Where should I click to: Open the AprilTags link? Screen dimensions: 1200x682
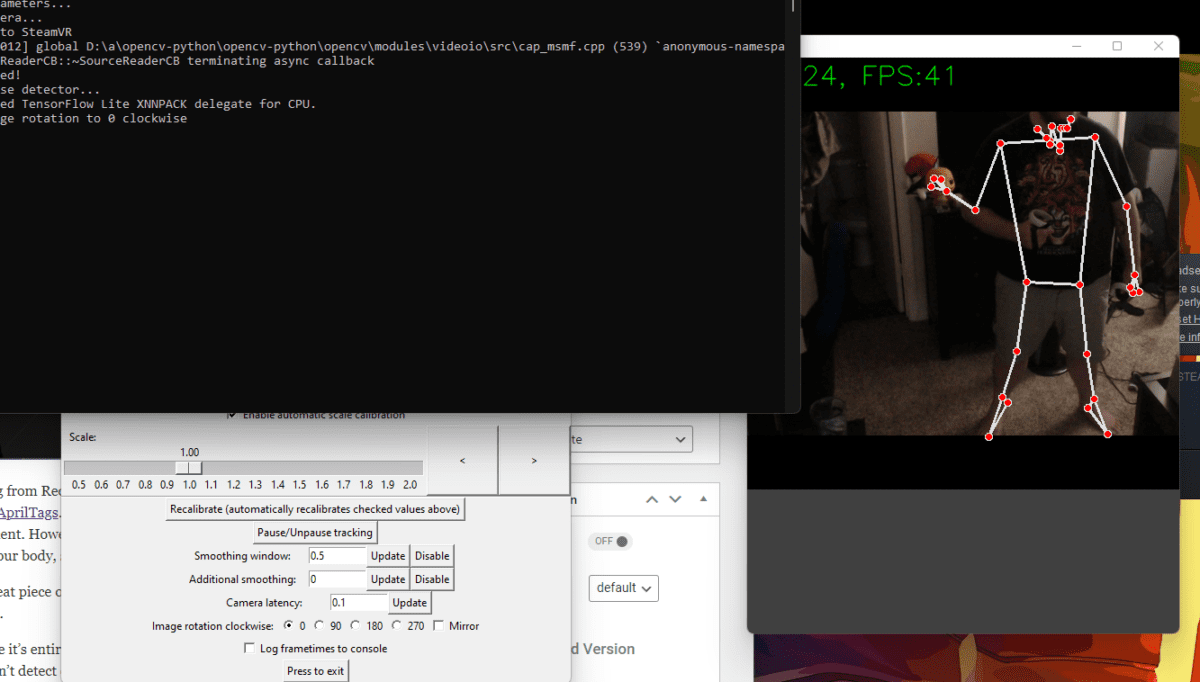tap(30, 512)
